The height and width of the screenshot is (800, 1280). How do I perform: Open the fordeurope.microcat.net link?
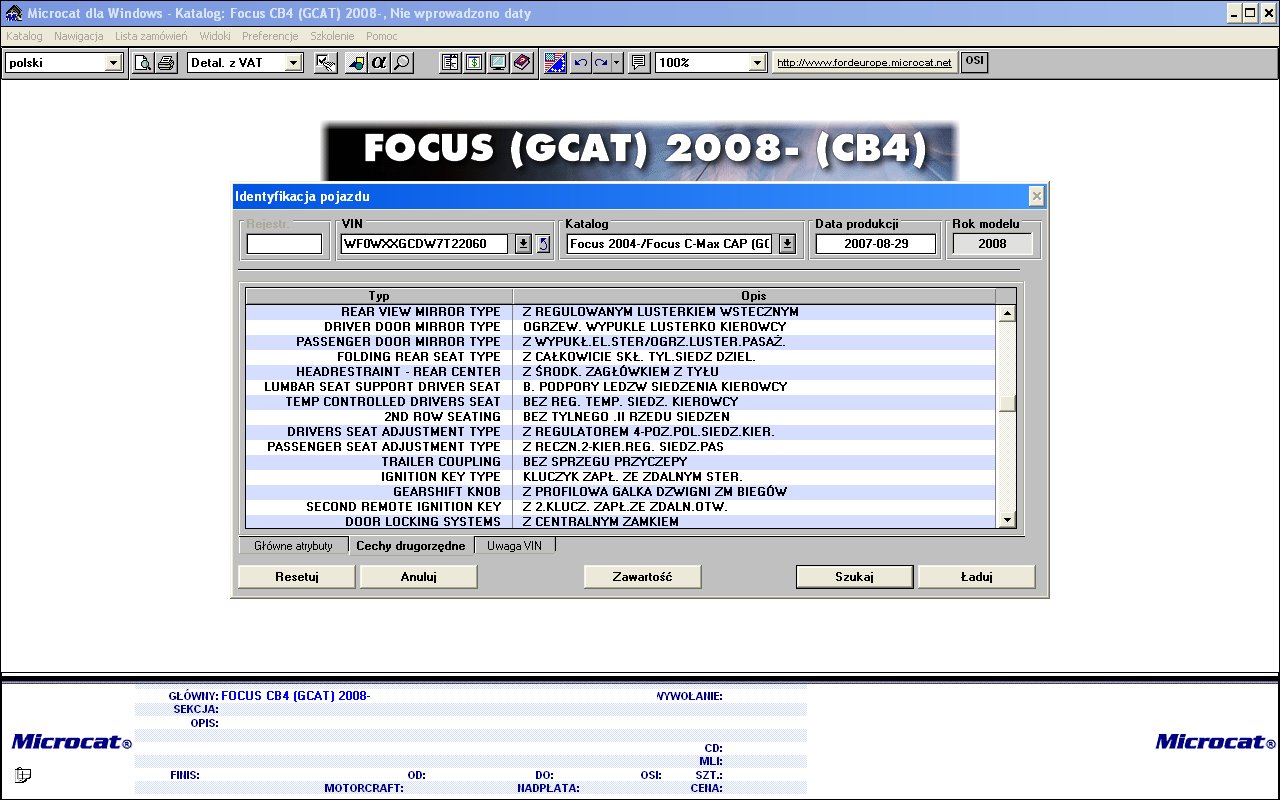click(864, 62)
